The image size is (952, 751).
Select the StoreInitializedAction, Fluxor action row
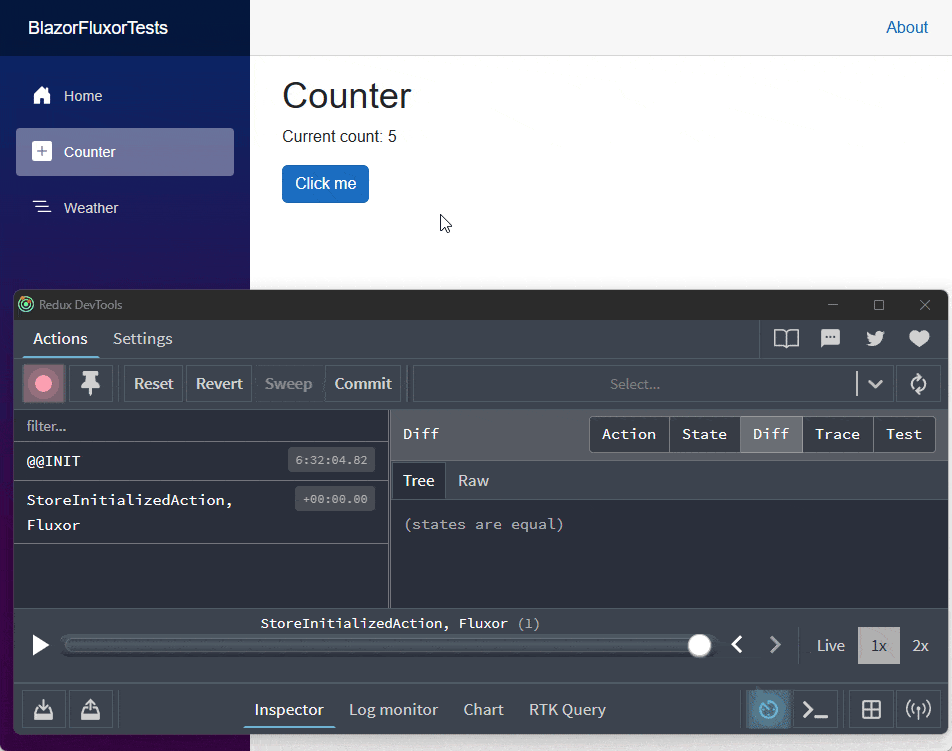201,512
